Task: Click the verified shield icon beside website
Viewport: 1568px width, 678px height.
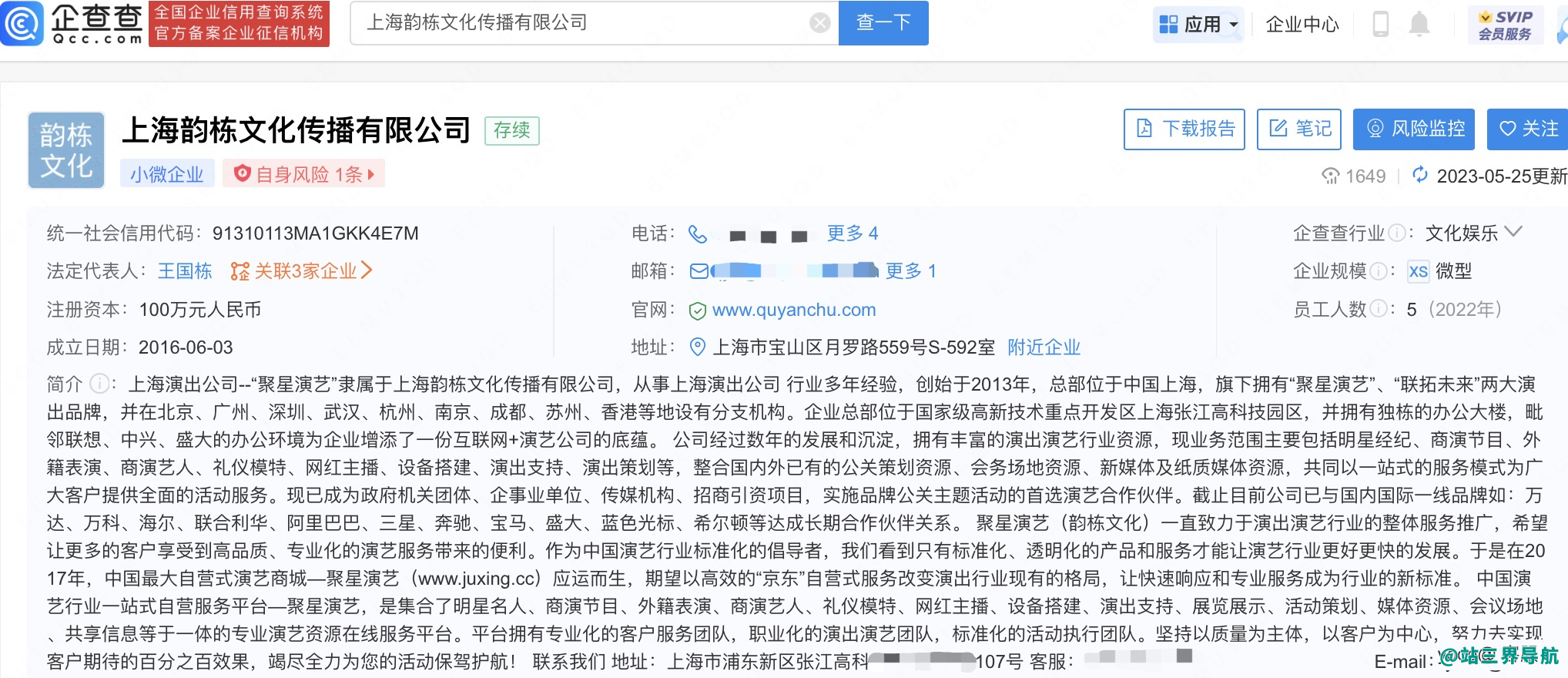Action: 698,310
